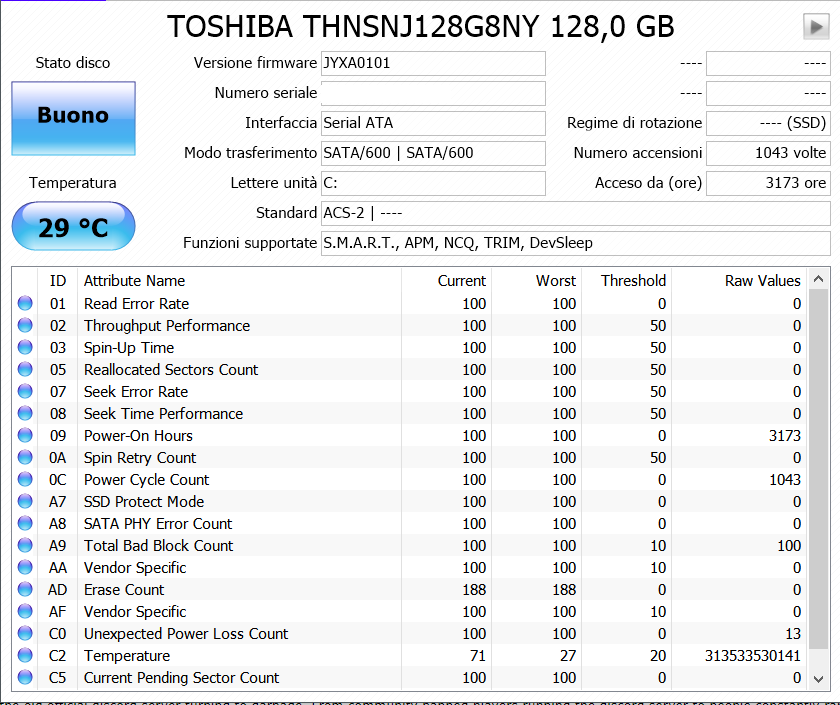Click raw value 313533530141 for Temperature
Screen dimensions: 840x705
tap(753, 656)
